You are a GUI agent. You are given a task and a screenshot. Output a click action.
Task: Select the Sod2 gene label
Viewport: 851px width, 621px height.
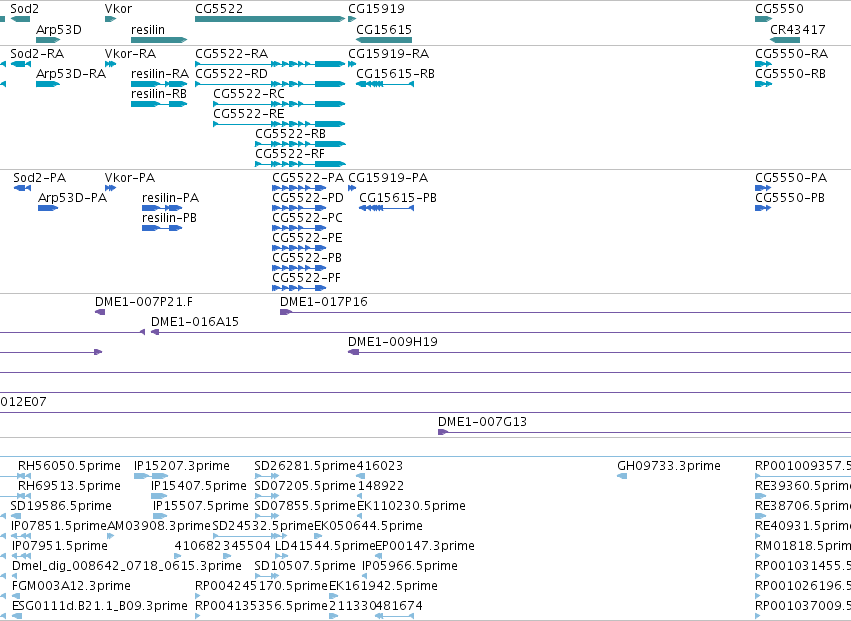[24, 9]
